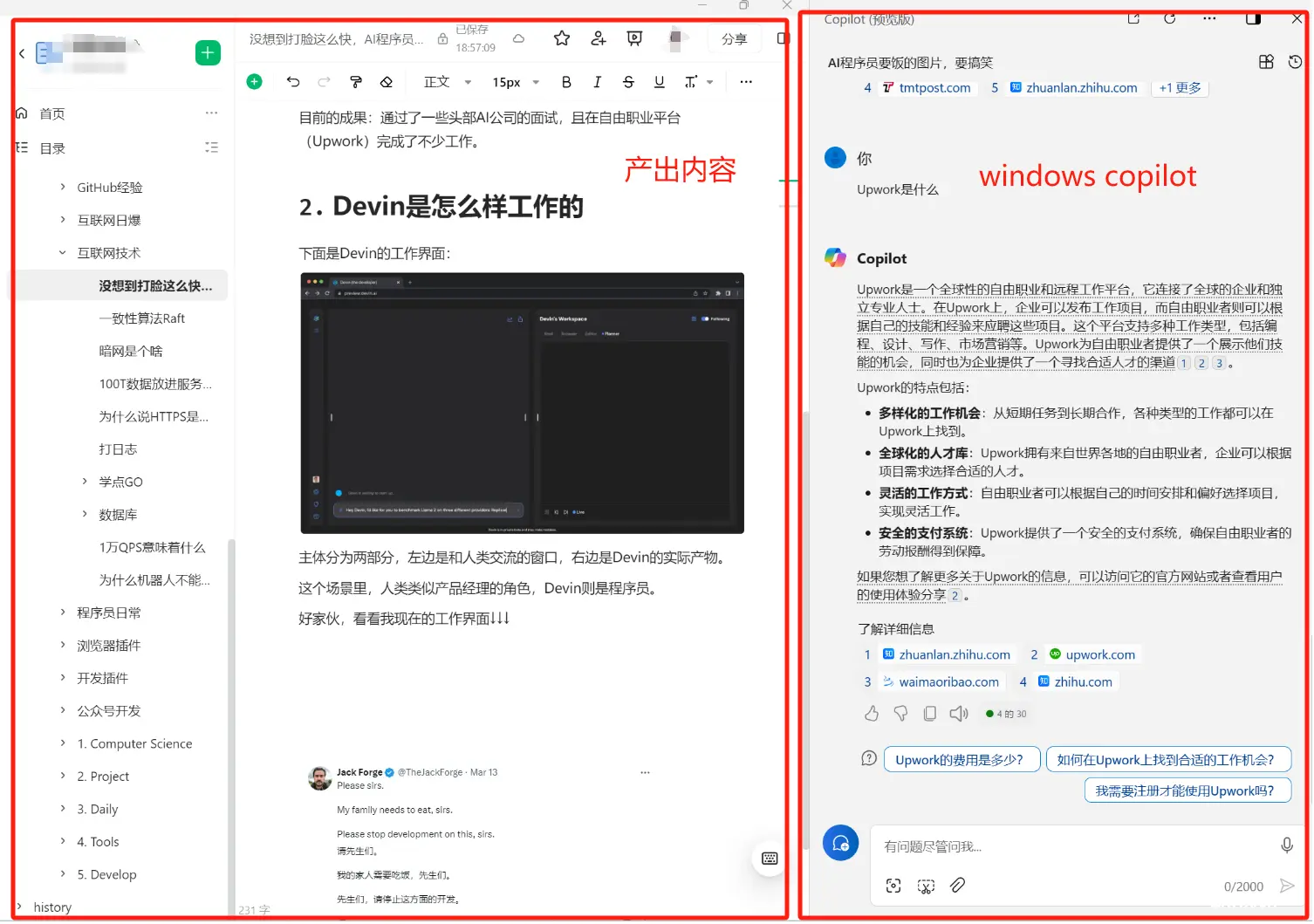Screen dimensions: 1314x924
Task: Click the microphone voice input icon
Action: point(1287,845)
